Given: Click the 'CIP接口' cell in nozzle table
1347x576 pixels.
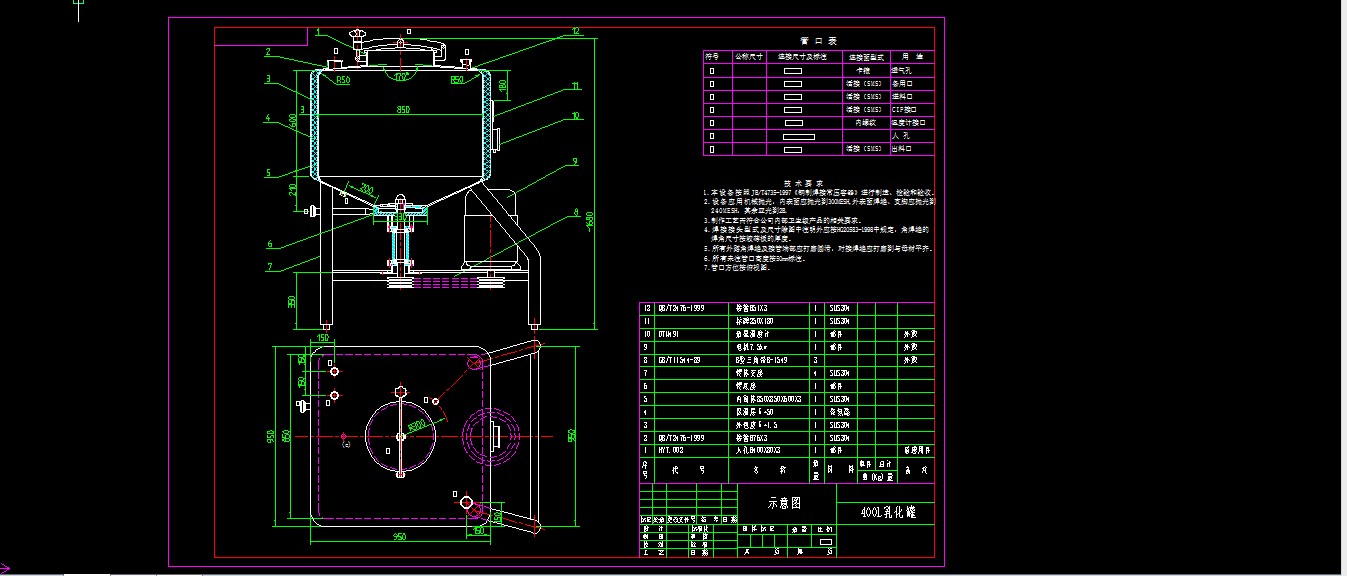Looking at the screenshot, I should tap(905, 109).
